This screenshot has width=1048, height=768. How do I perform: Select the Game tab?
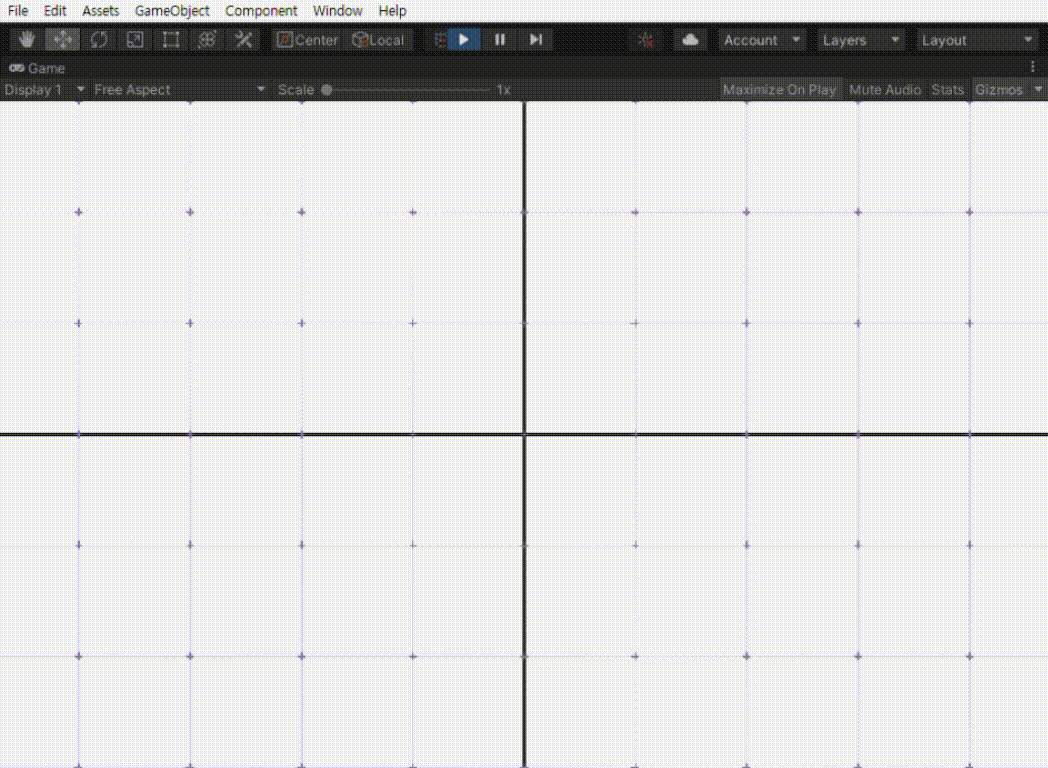[37, 68]
